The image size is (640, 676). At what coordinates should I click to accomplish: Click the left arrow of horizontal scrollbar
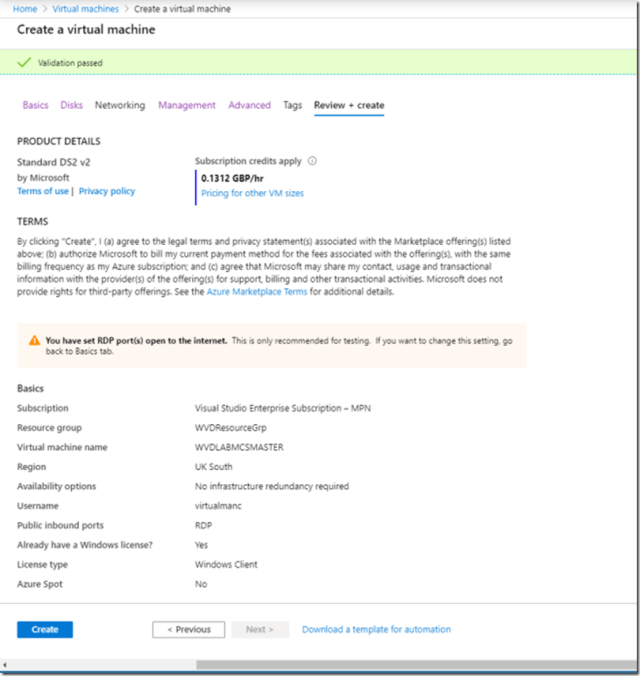[5, 665]
